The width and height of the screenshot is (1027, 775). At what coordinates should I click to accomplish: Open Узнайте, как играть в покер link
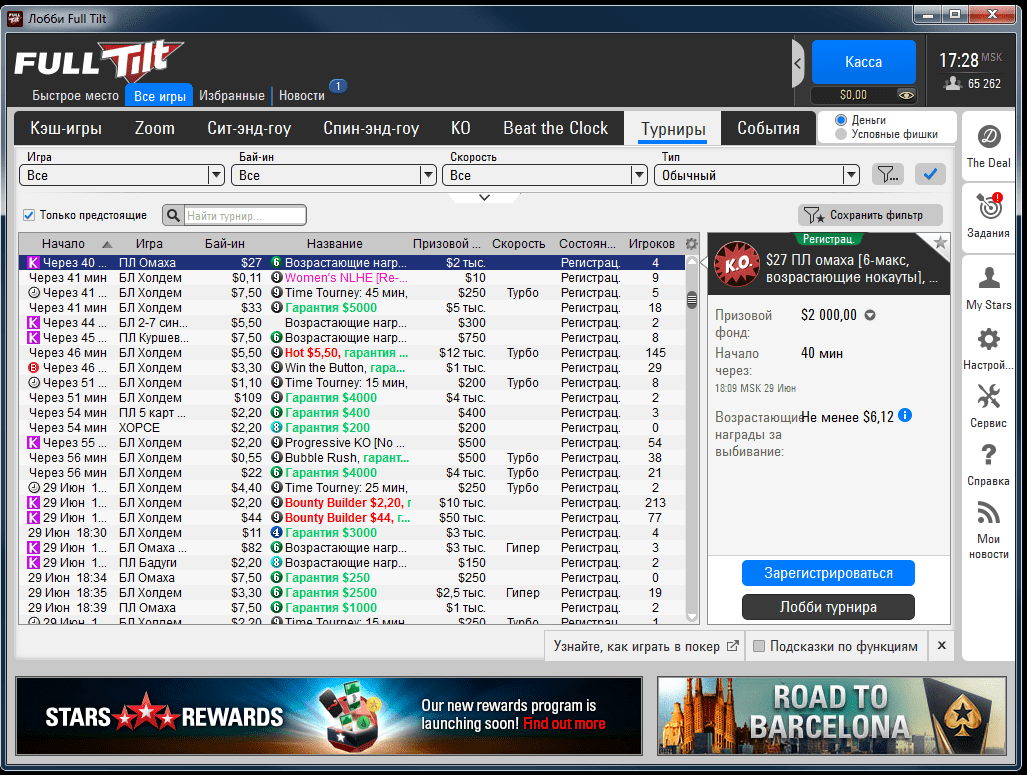pyautogui.click(x=646, y=646)
